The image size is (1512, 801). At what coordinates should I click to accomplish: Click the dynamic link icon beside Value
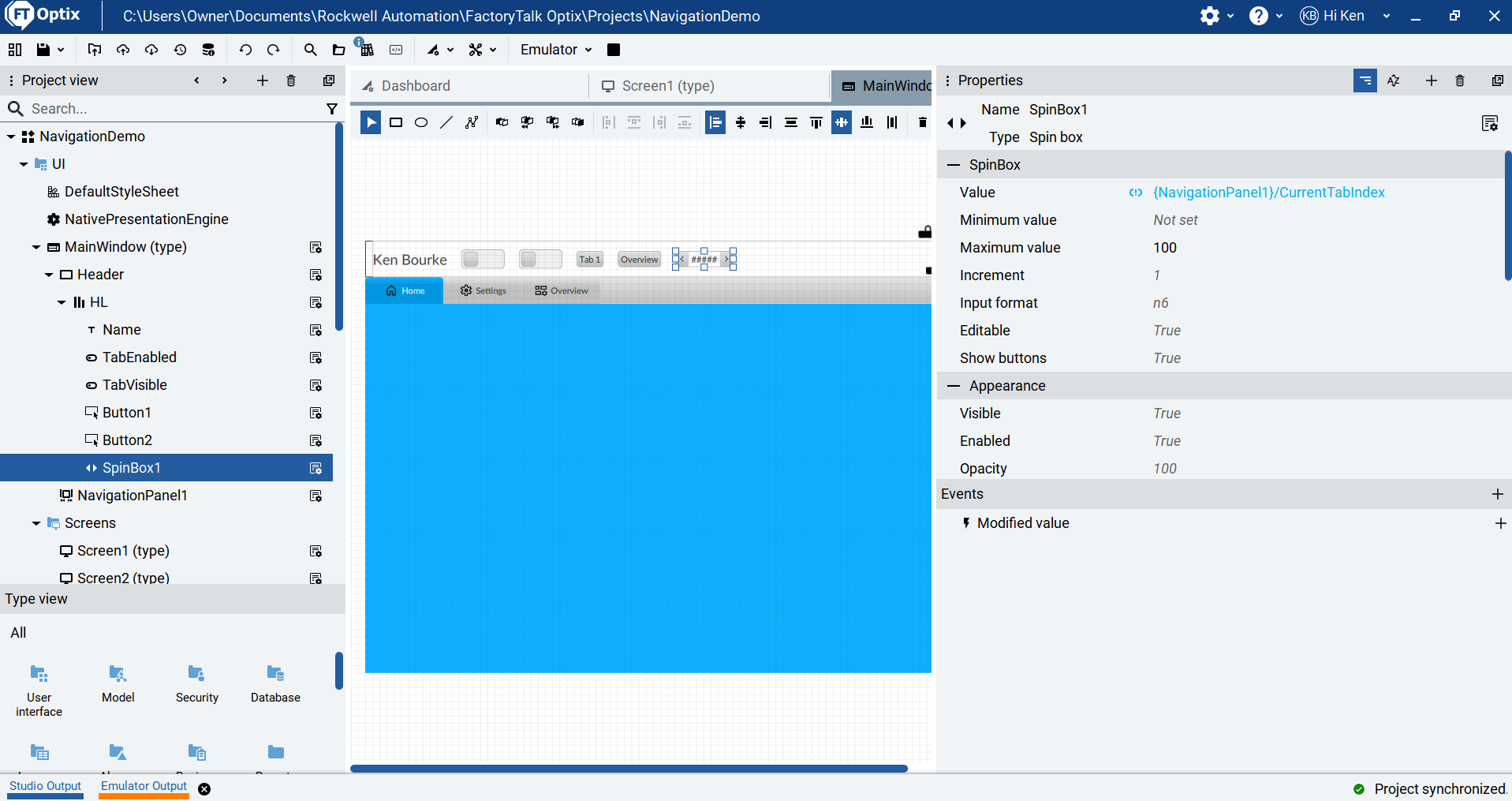1136,193
